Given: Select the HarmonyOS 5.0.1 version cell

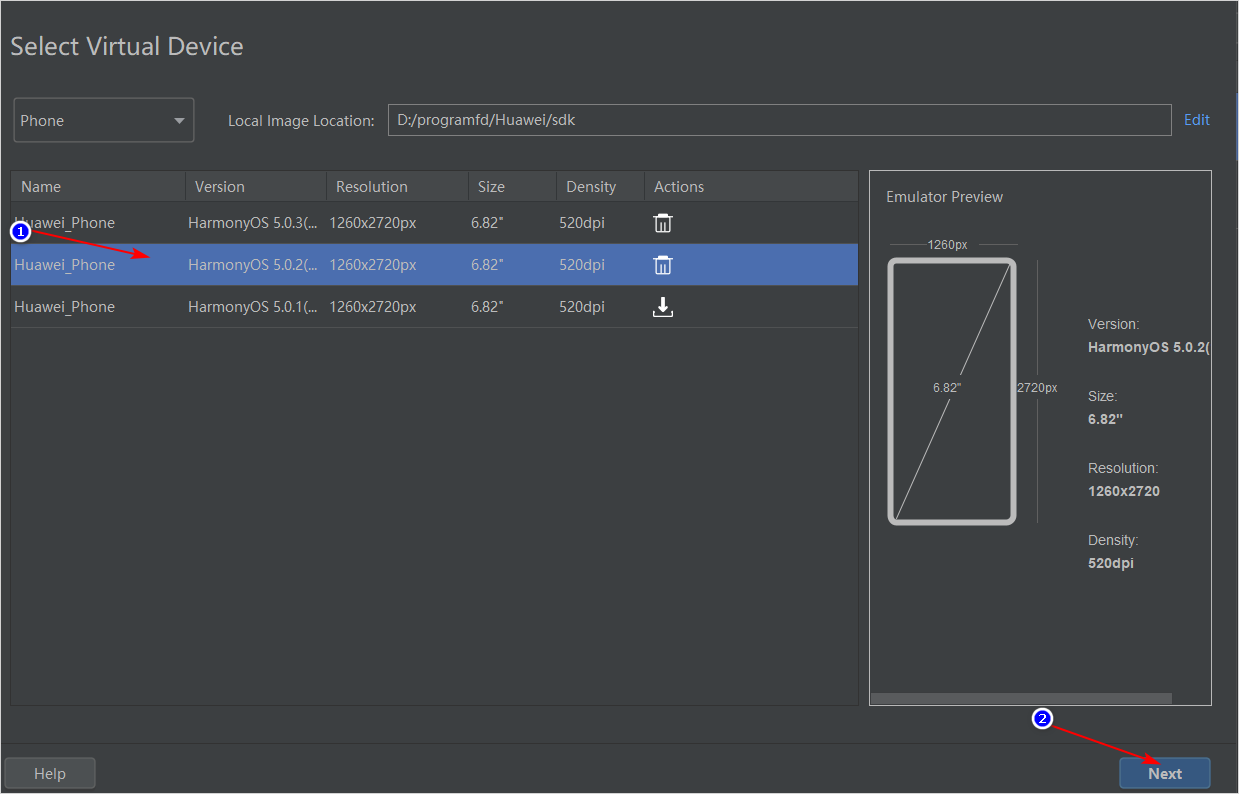Looking at the screenshot, I should [254, 307].
